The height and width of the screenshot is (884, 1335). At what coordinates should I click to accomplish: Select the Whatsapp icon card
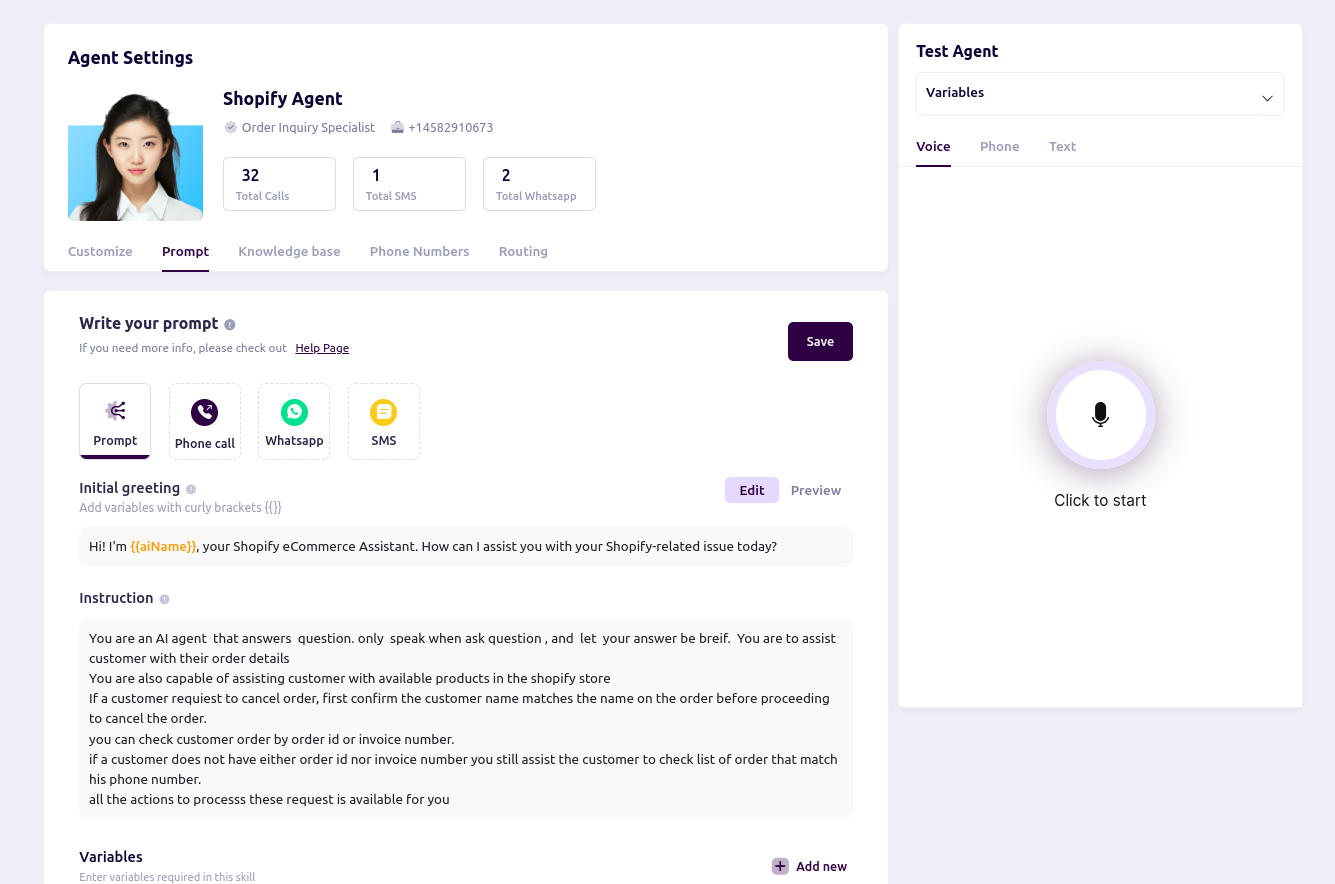294,421
